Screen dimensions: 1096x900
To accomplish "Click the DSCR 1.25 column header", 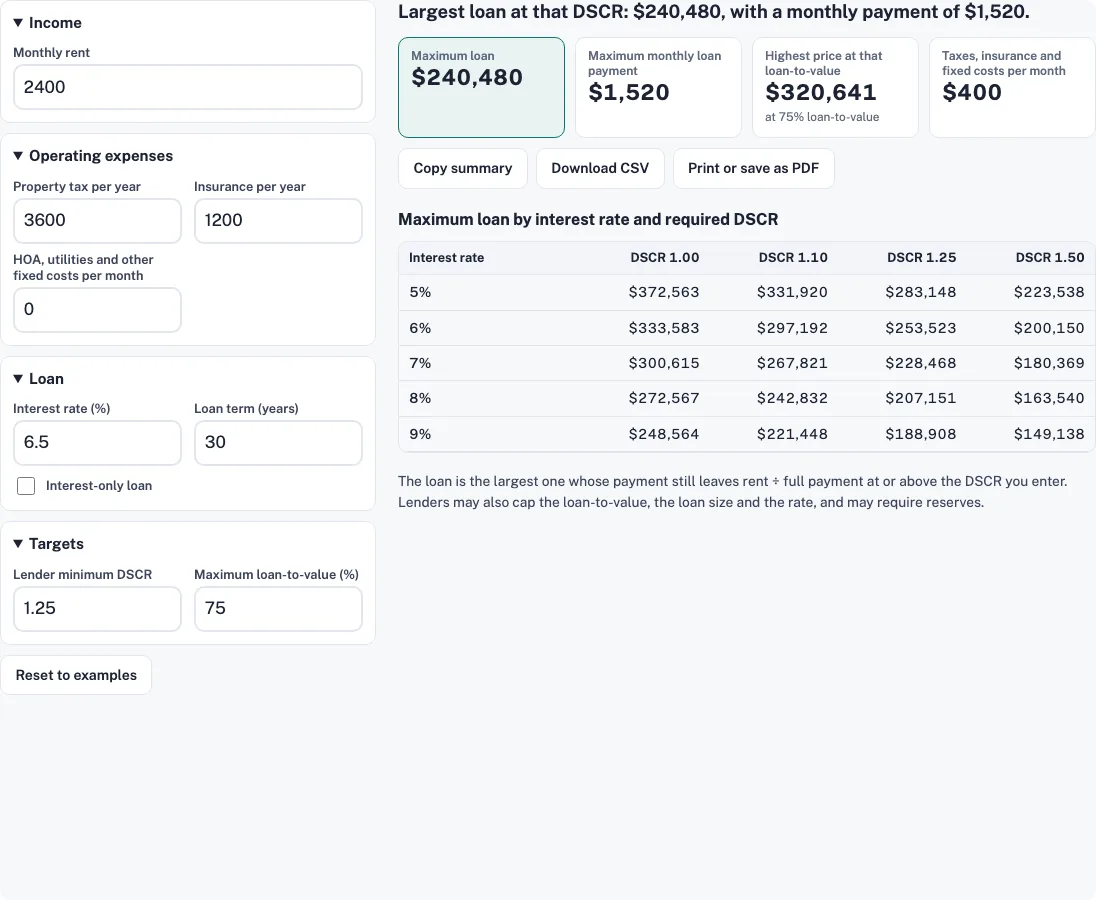I will pyautogui.click(x=922, y=258).
